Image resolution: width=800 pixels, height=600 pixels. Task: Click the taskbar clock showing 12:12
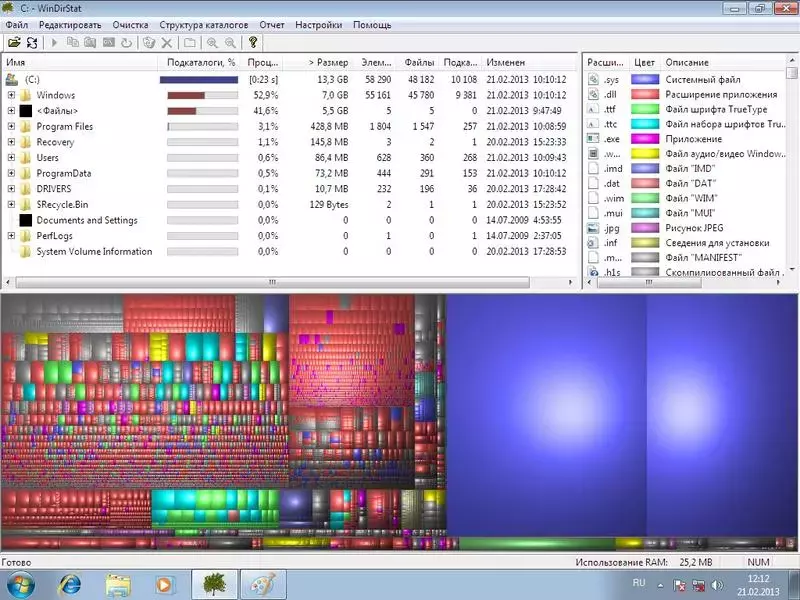(758, 585)
